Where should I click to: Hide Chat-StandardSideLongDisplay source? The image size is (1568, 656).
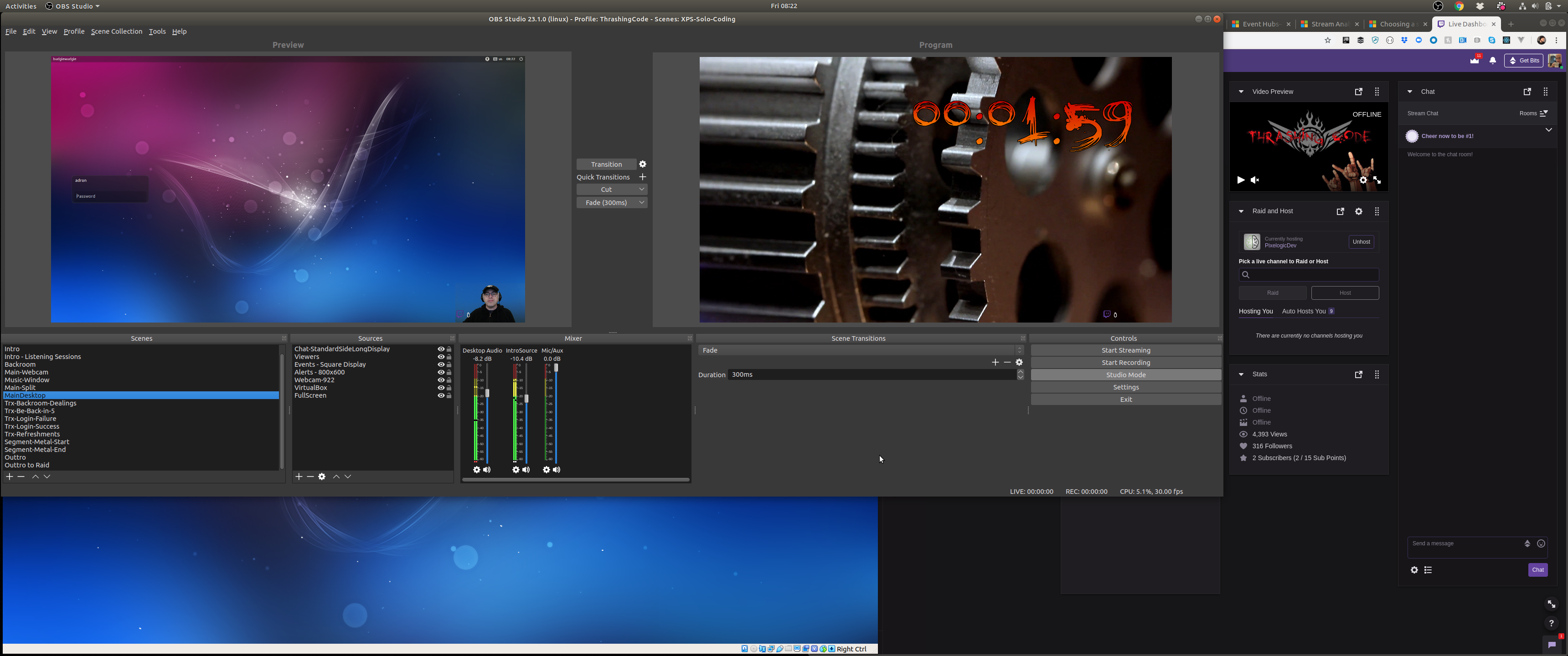click(x=441, y=349)
